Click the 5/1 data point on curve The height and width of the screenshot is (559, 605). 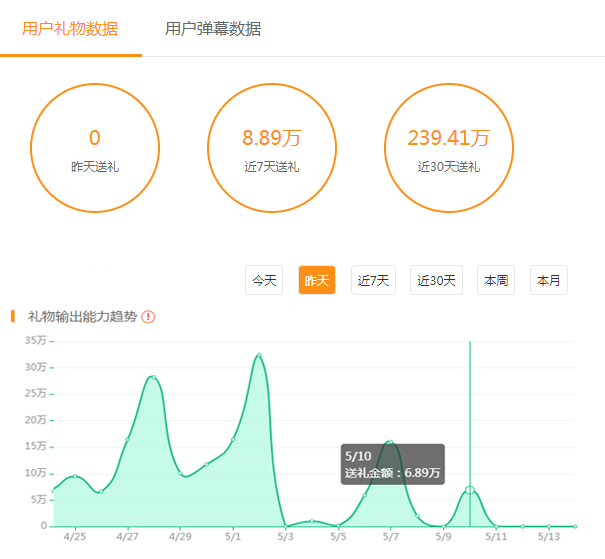233,439
